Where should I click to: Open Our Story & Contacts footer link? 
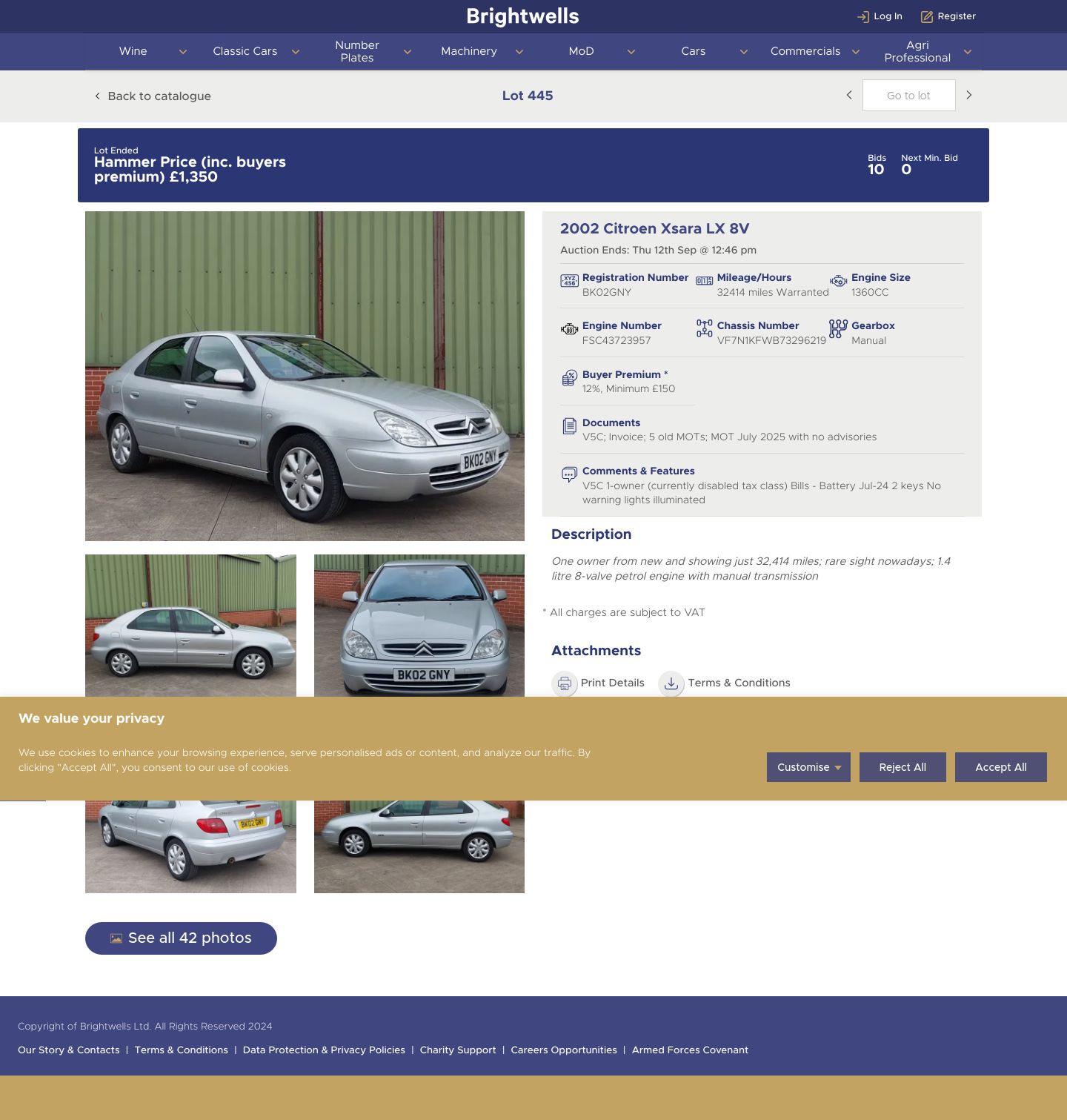point(69,1050)
